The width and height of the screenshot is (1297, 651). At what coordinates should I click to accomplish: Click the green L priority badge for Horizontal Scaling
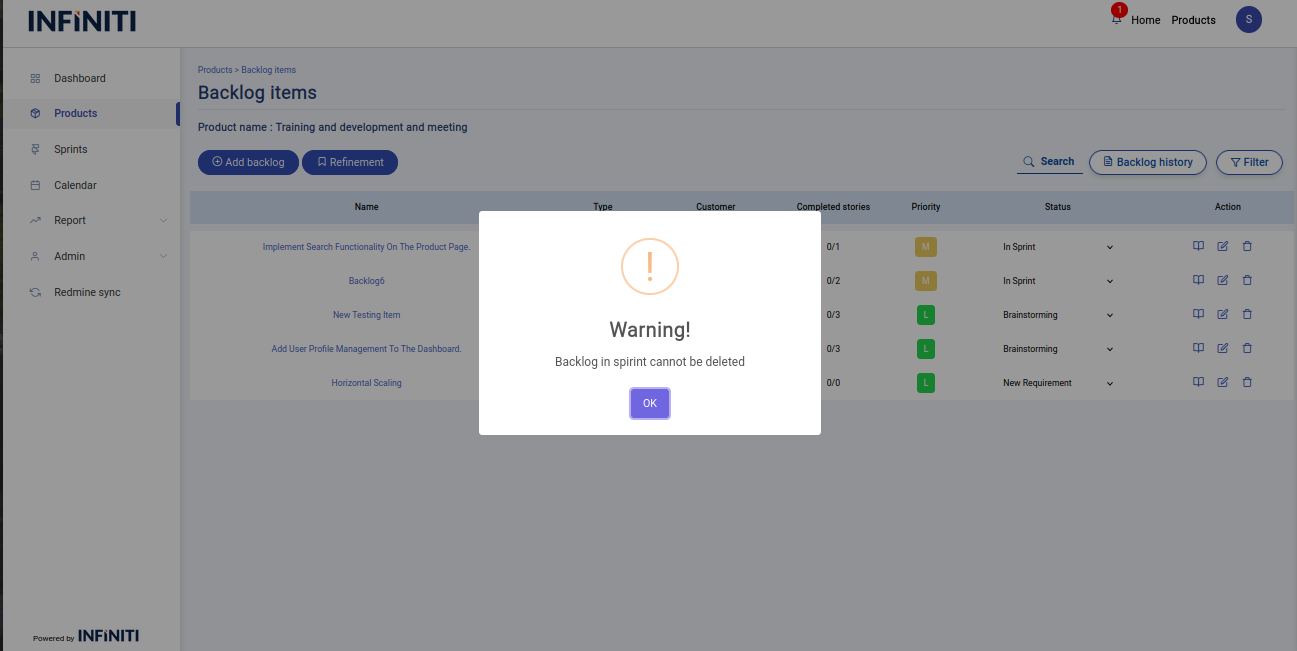925,382
